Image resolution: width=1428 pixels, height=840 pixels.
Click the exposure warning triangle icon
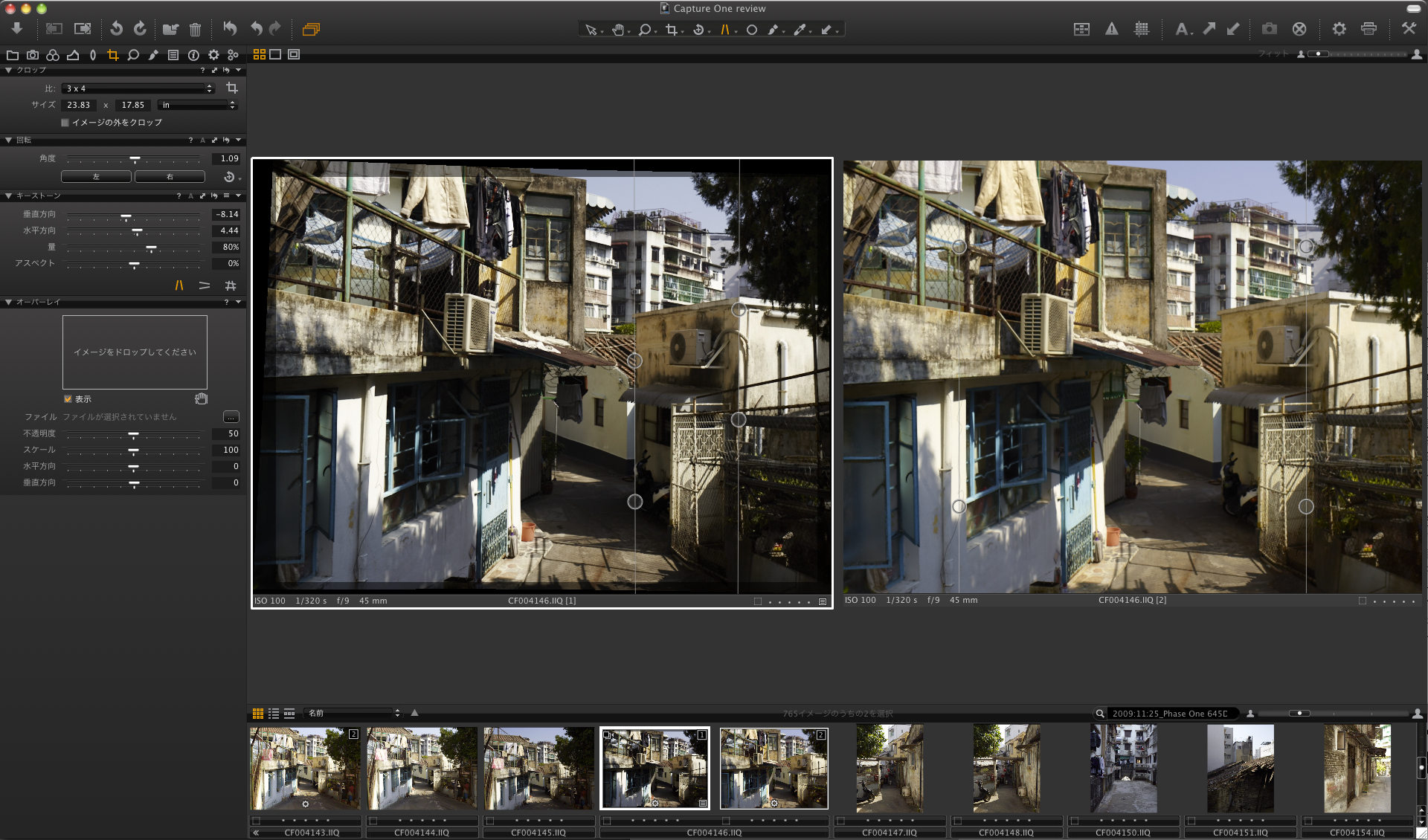tap(1111, 29)
